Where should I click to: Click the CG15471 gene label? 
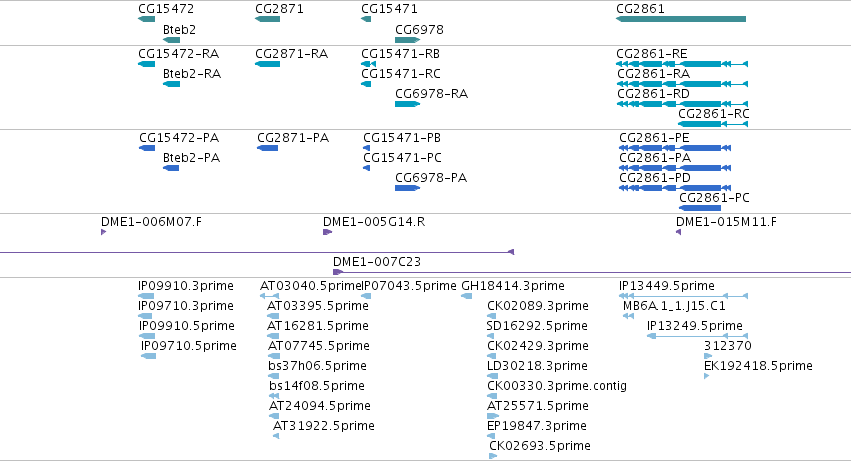[x=389, y=9]
